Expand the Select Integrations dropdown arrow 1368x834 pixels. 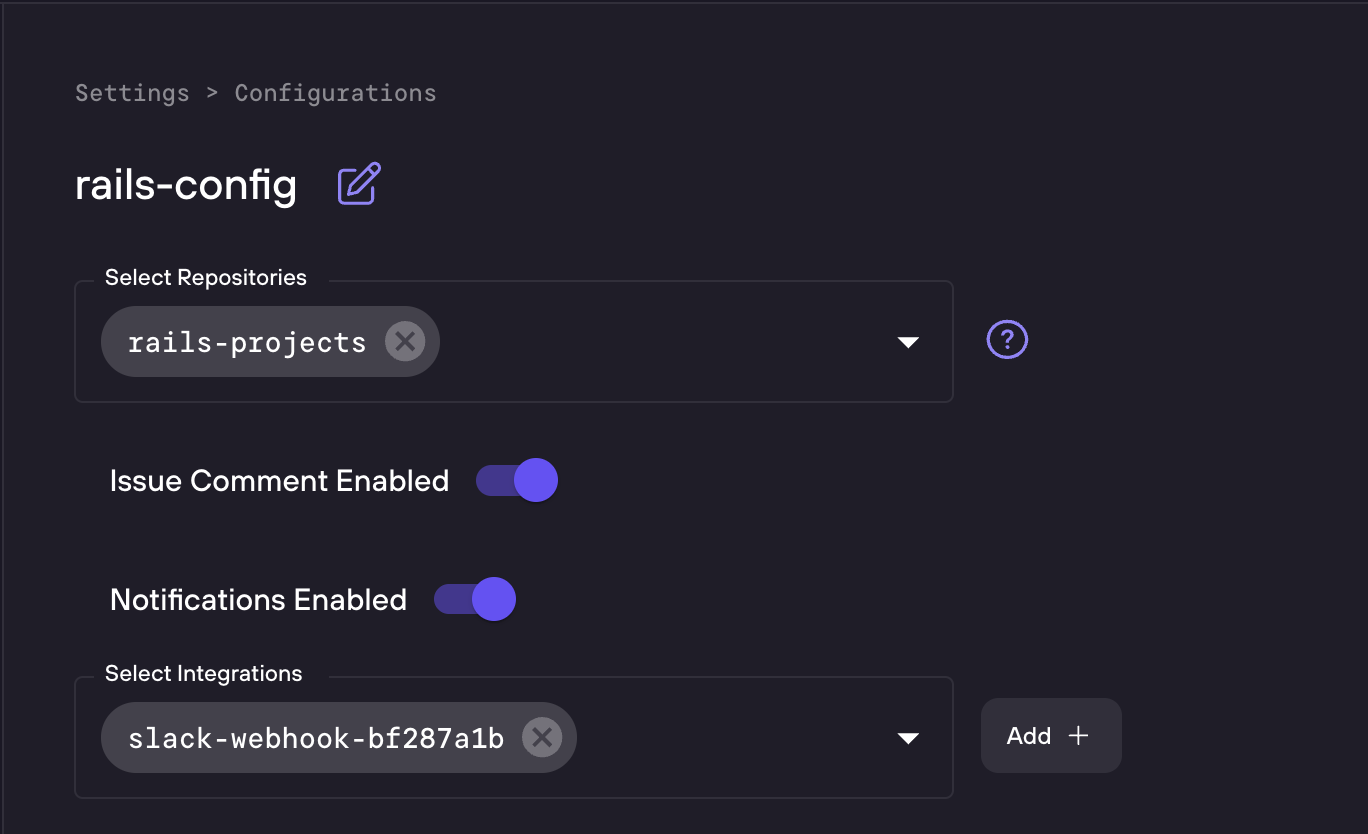[x=908, y=738]
